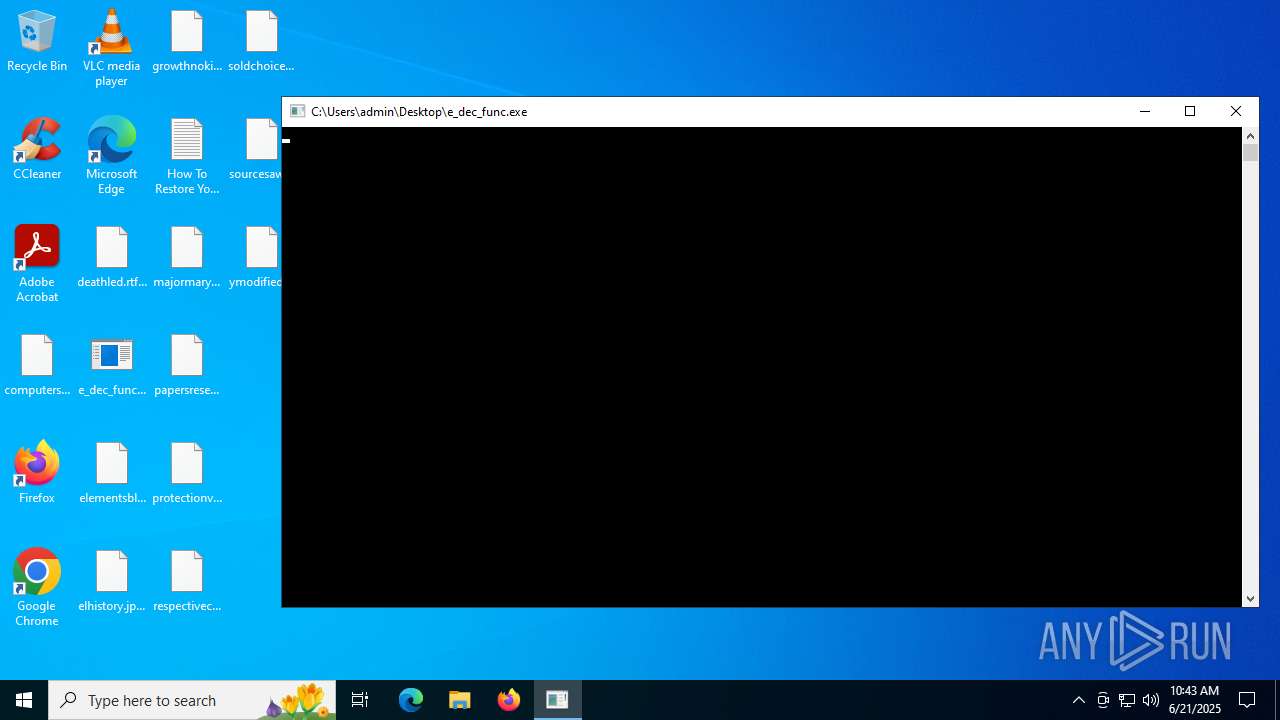Screen dimensions: 1280x720
Task: Open File Explorer from the taskbar
Action: [460, 700]
